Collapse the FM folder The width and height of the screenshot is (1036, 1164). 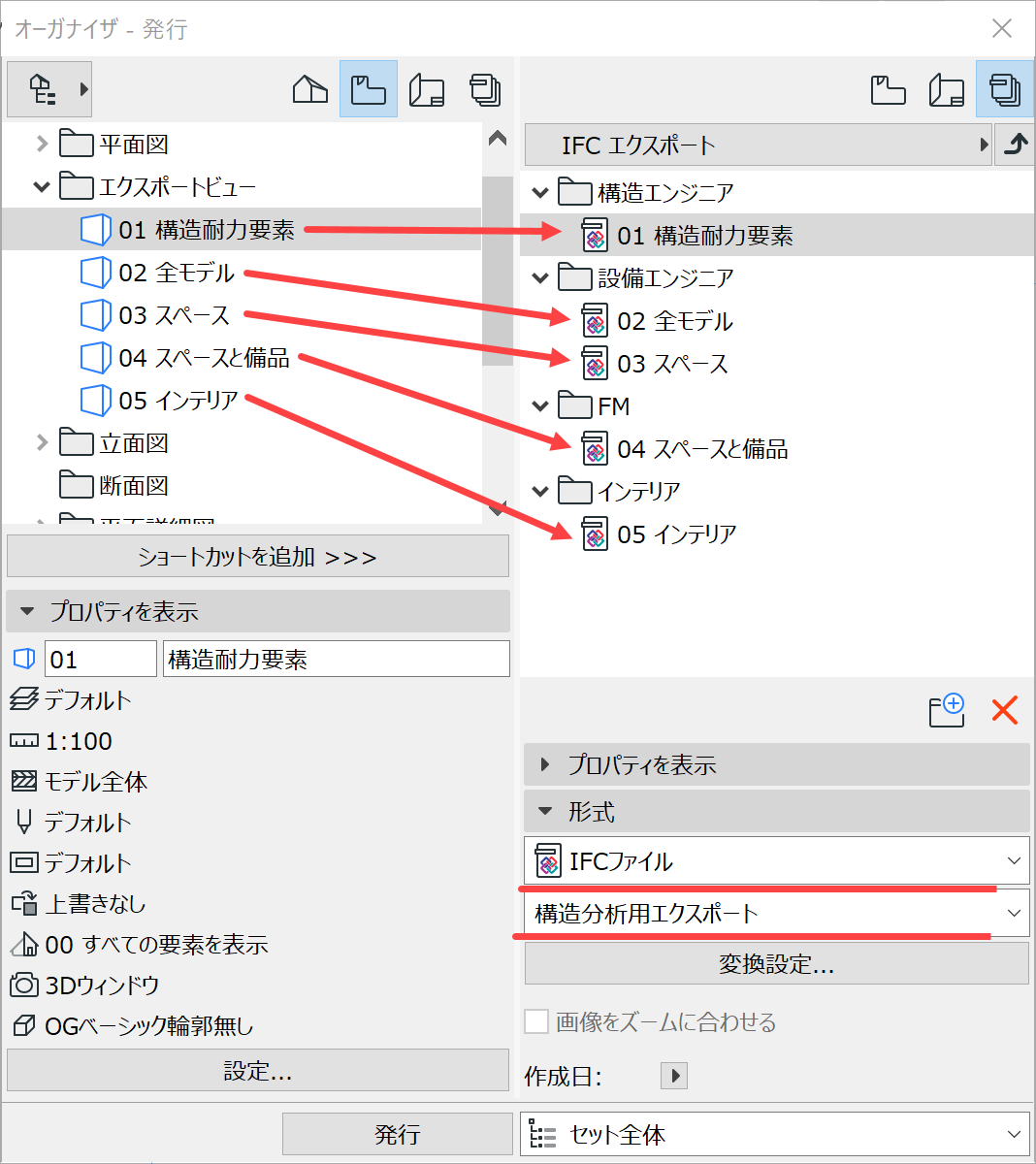pyautogui.click(x=540, y=406)
